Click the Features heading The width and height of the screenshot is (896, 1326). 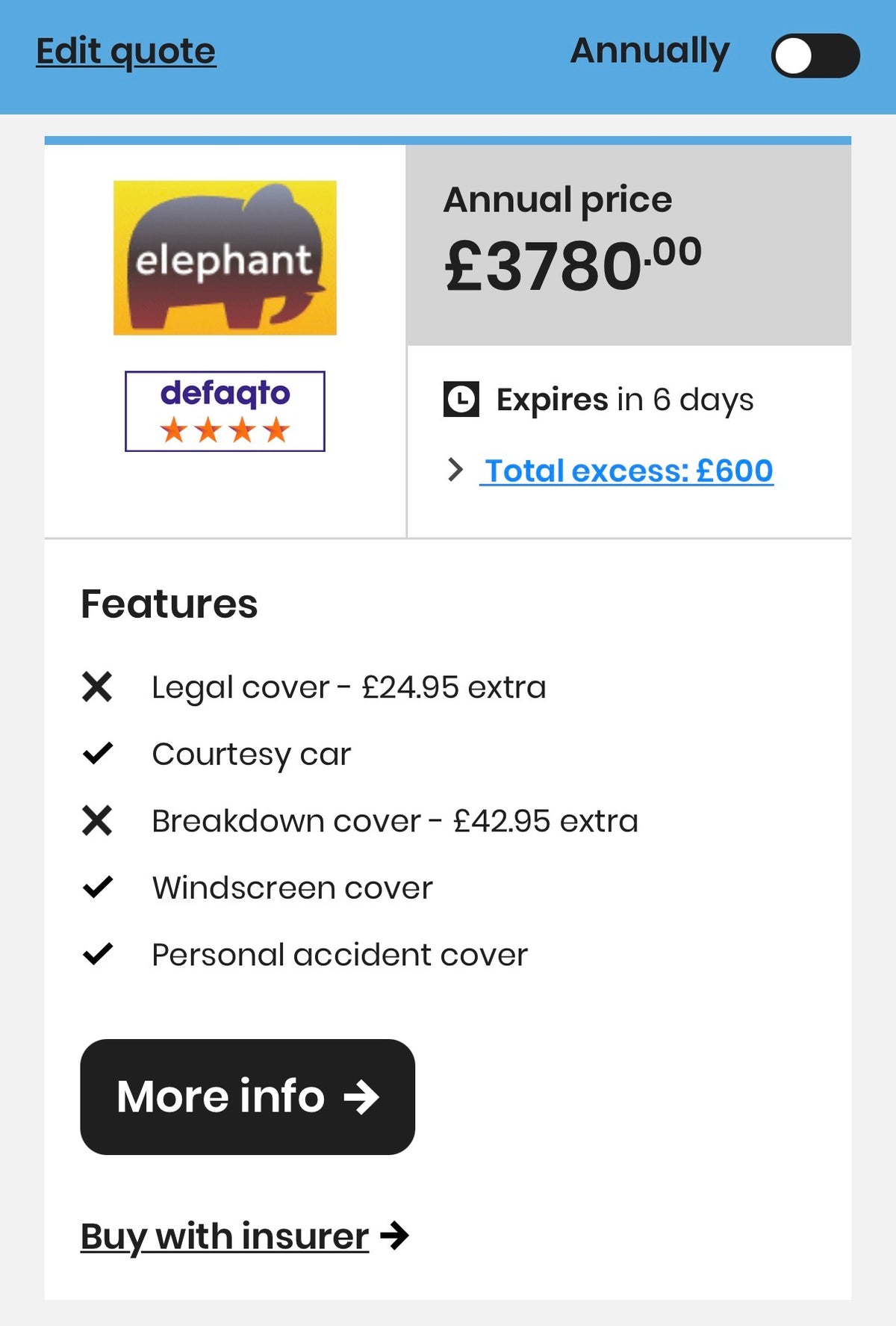click(x=169, y=604)
